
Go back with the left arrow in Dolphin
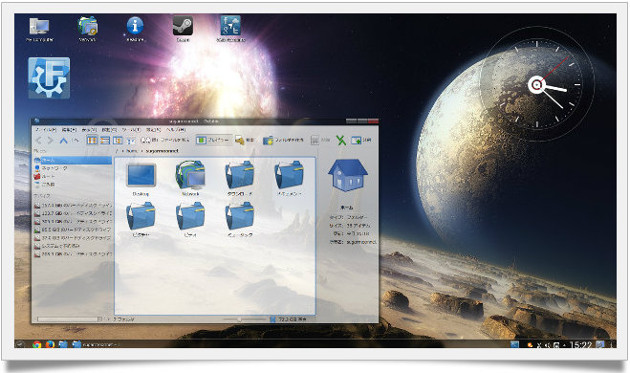coord(39,140)
